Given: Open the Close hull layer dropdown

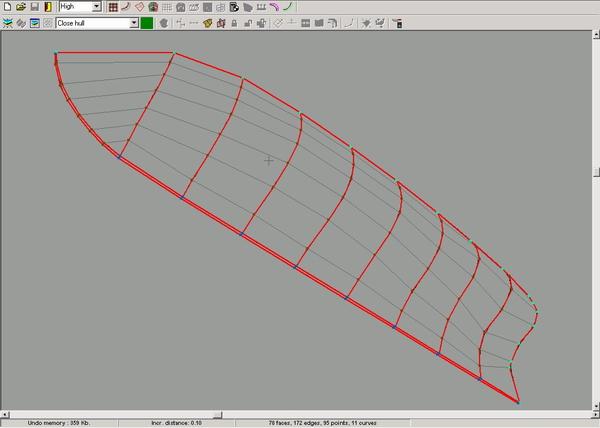Looking at the screenshot, I should [x=134, y=23].
